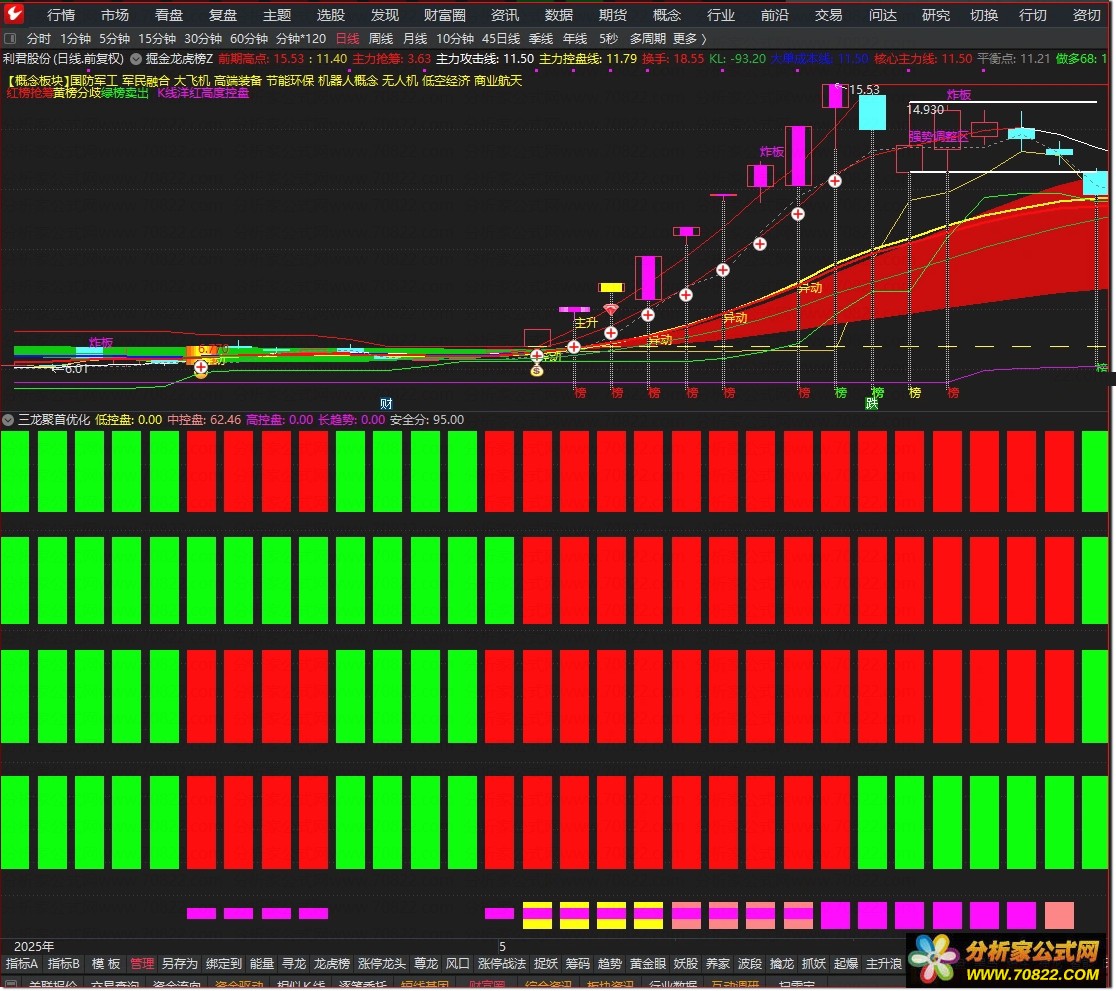Open the 国防军工 concept sector

[93, 80]
